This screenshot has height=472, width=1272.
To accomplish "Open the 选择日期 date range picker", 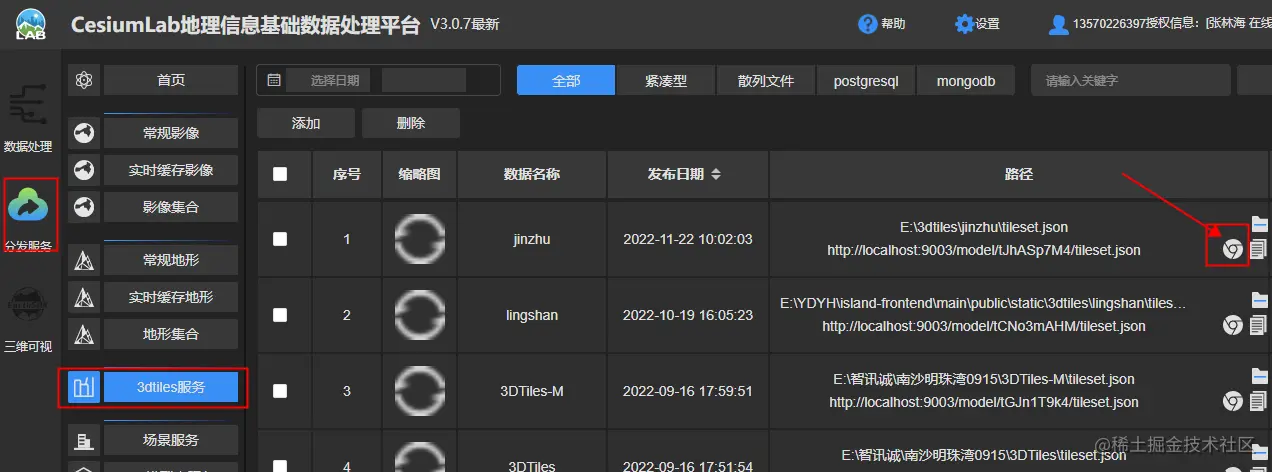I will (378, 80).
